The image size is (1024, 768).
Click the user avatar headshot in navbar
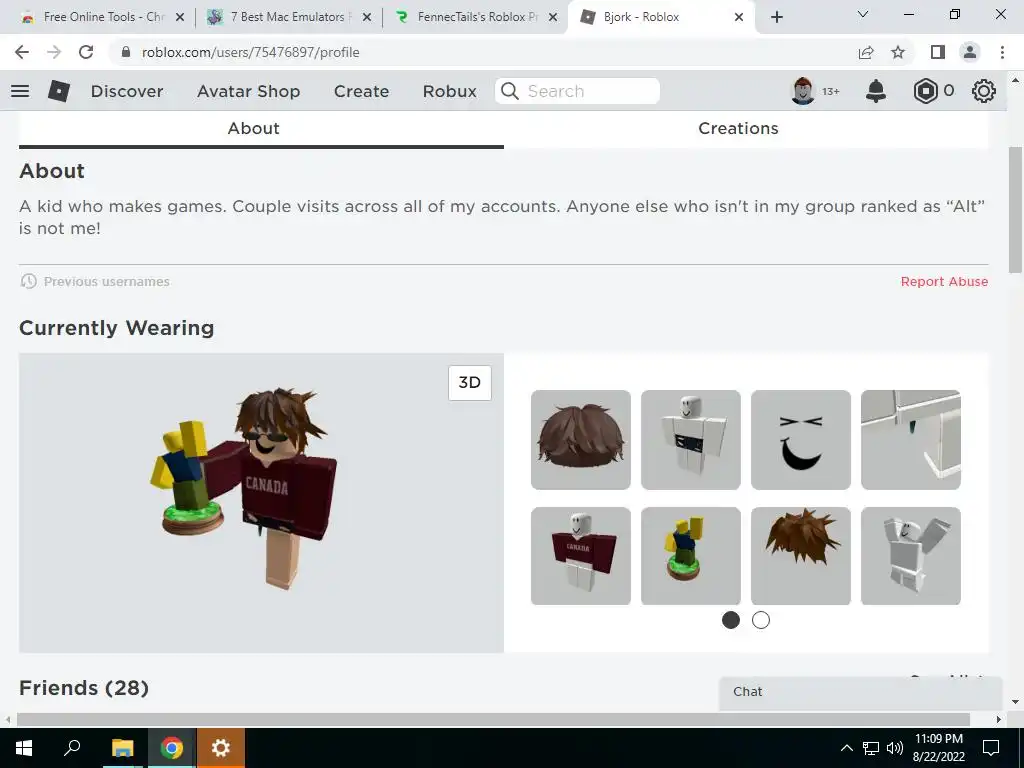click(803, 91)
